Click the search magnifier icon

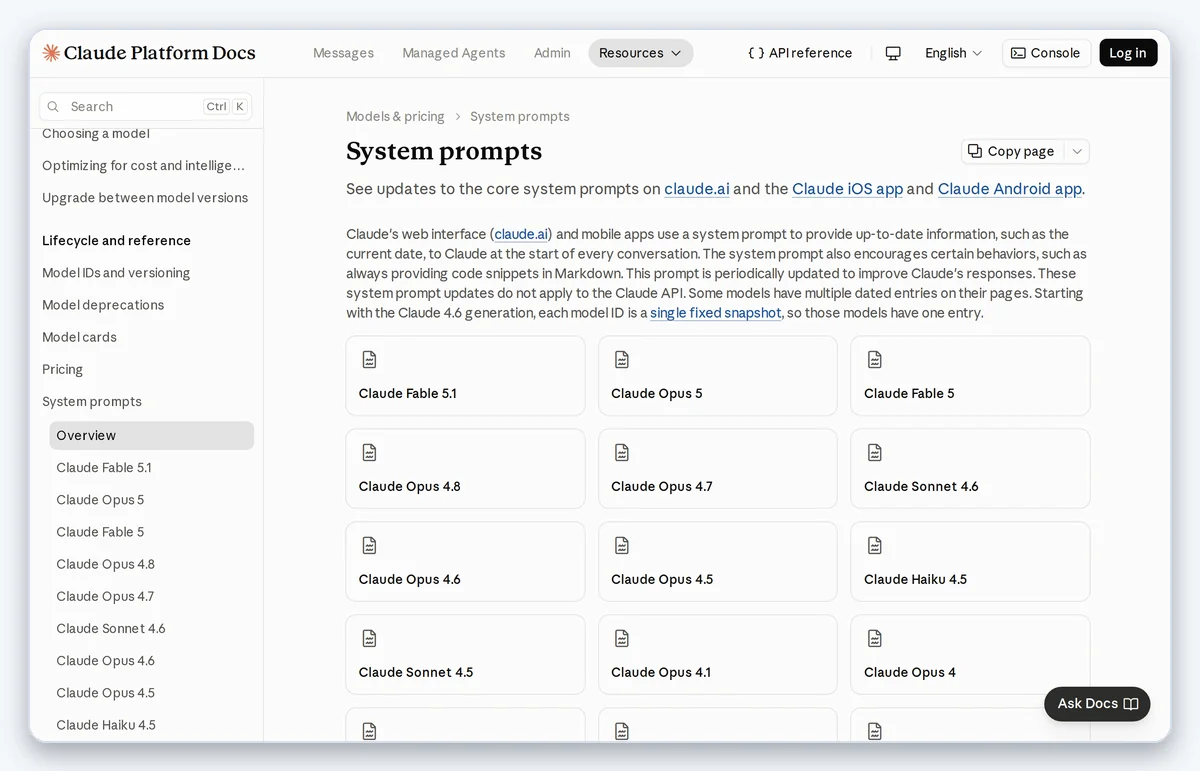click(54, 107)
